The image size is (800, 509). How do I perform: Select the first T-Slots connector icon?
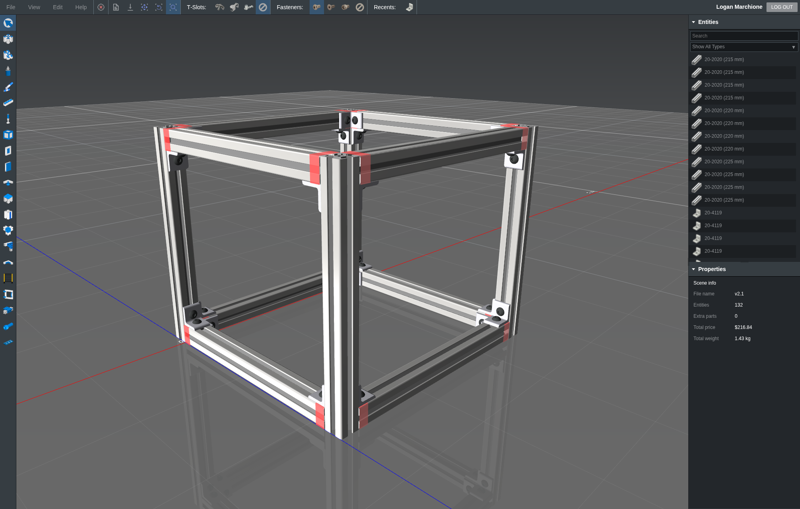(220, 7)
